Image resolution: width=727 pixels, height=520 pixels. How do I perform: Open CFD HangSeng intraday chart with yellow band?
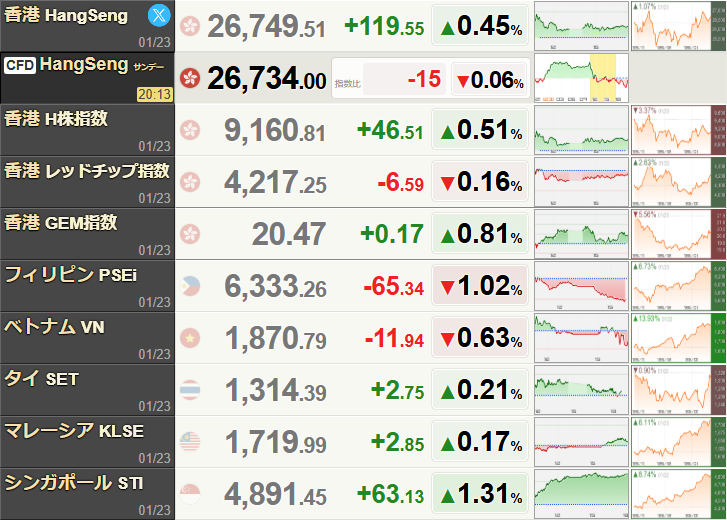(581, 78)
